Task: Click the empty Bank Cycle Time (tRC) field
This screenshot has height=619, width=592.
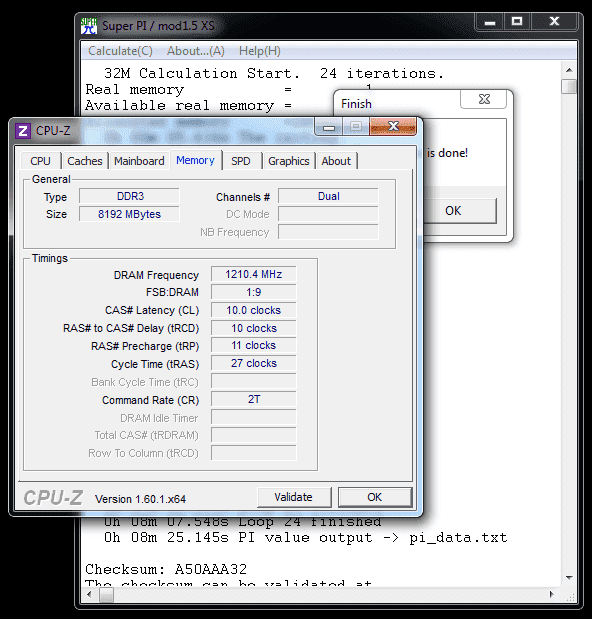Action: (254, 381)
